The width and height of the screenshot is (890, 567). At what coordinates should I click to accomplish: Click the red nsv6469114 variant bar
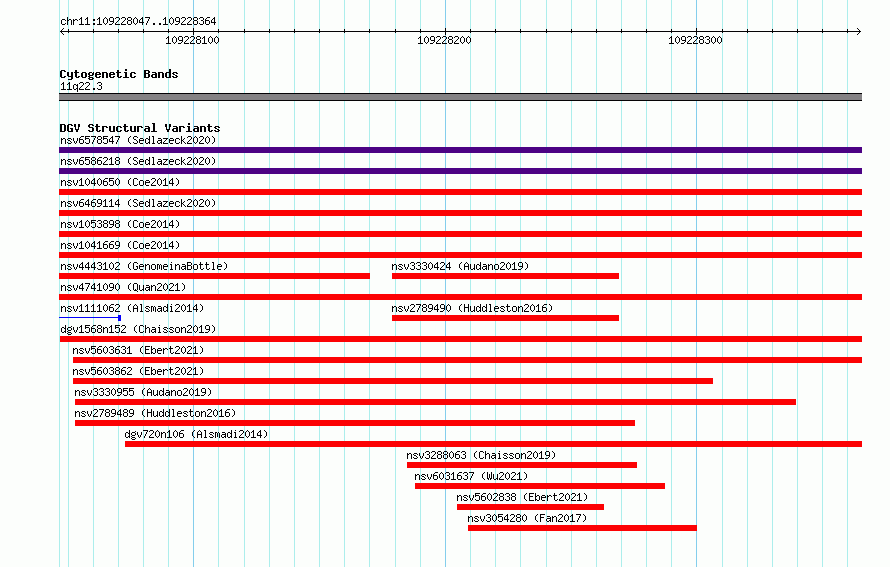[x=460, y=213]
